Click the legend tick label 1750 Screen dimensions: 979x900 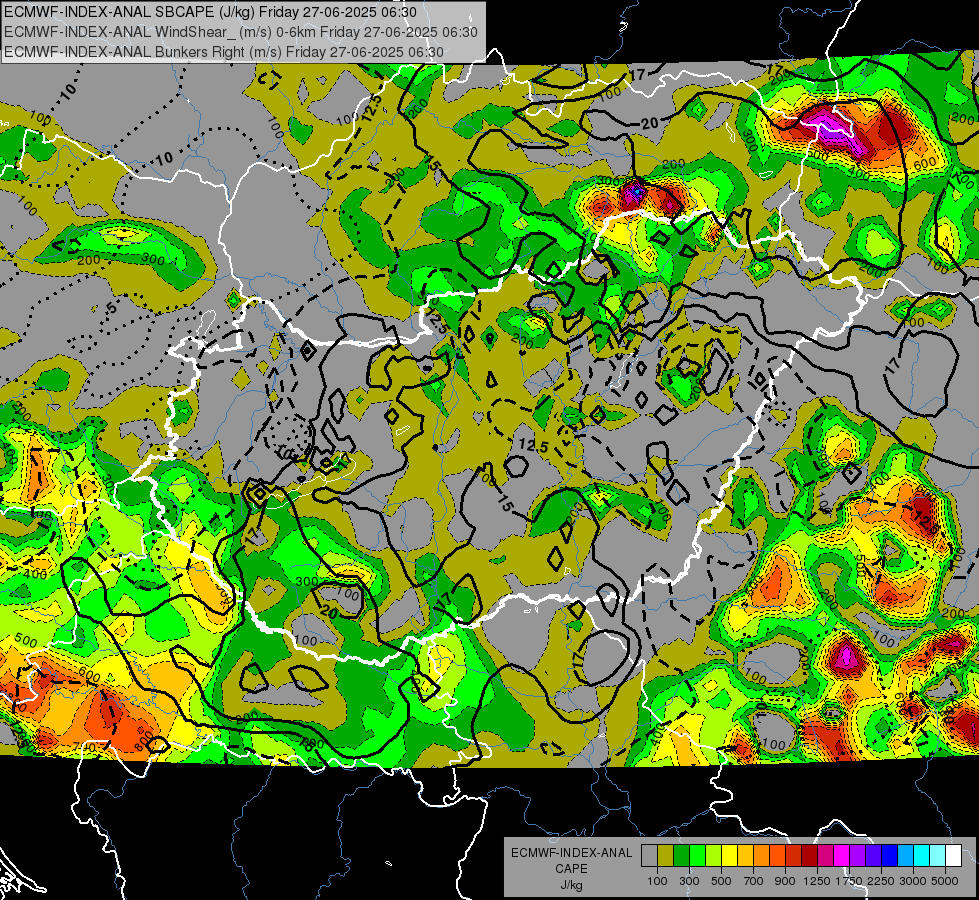tap(849, 881)
